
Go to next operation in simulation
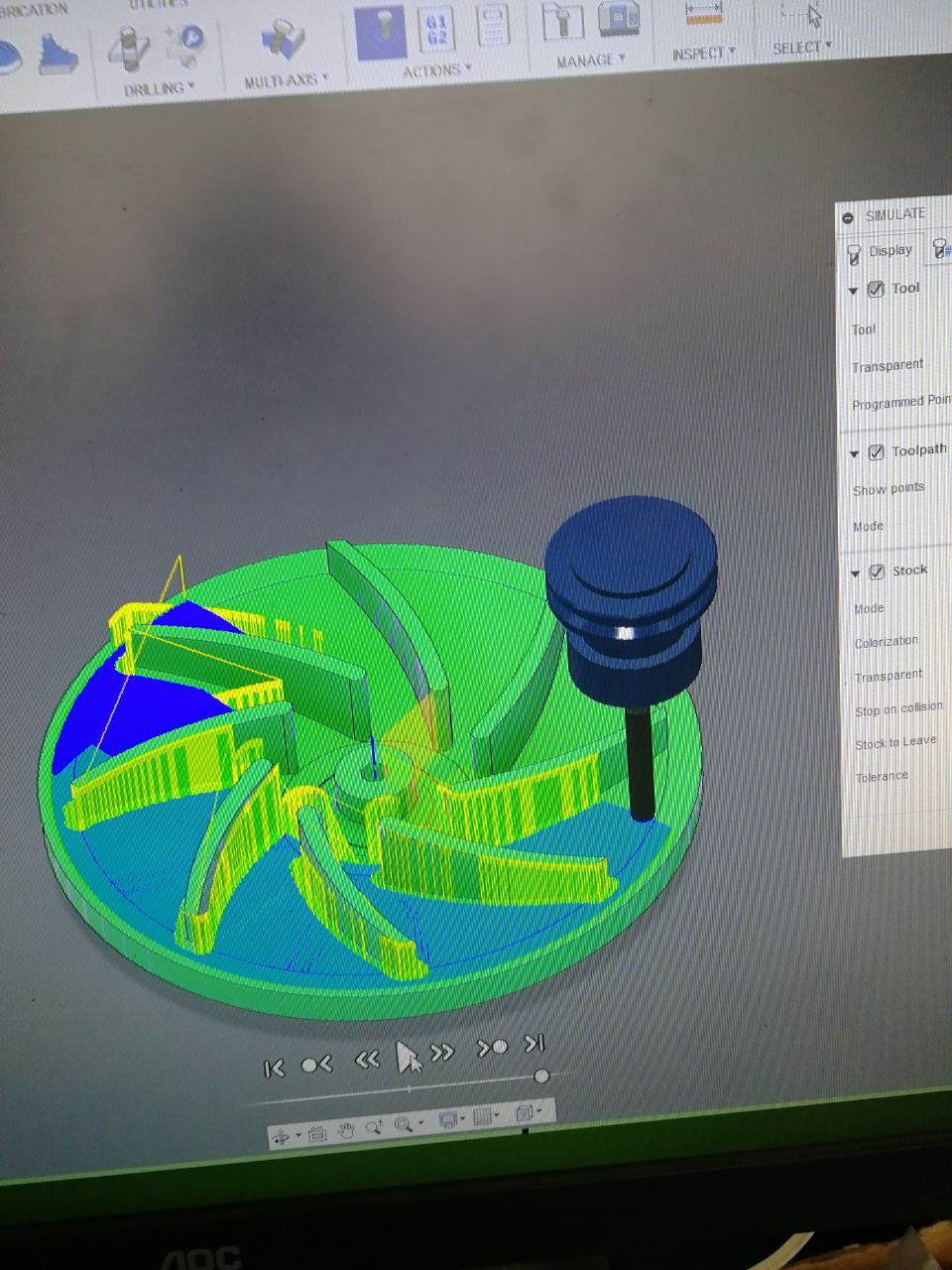[x=493, y=1047]
